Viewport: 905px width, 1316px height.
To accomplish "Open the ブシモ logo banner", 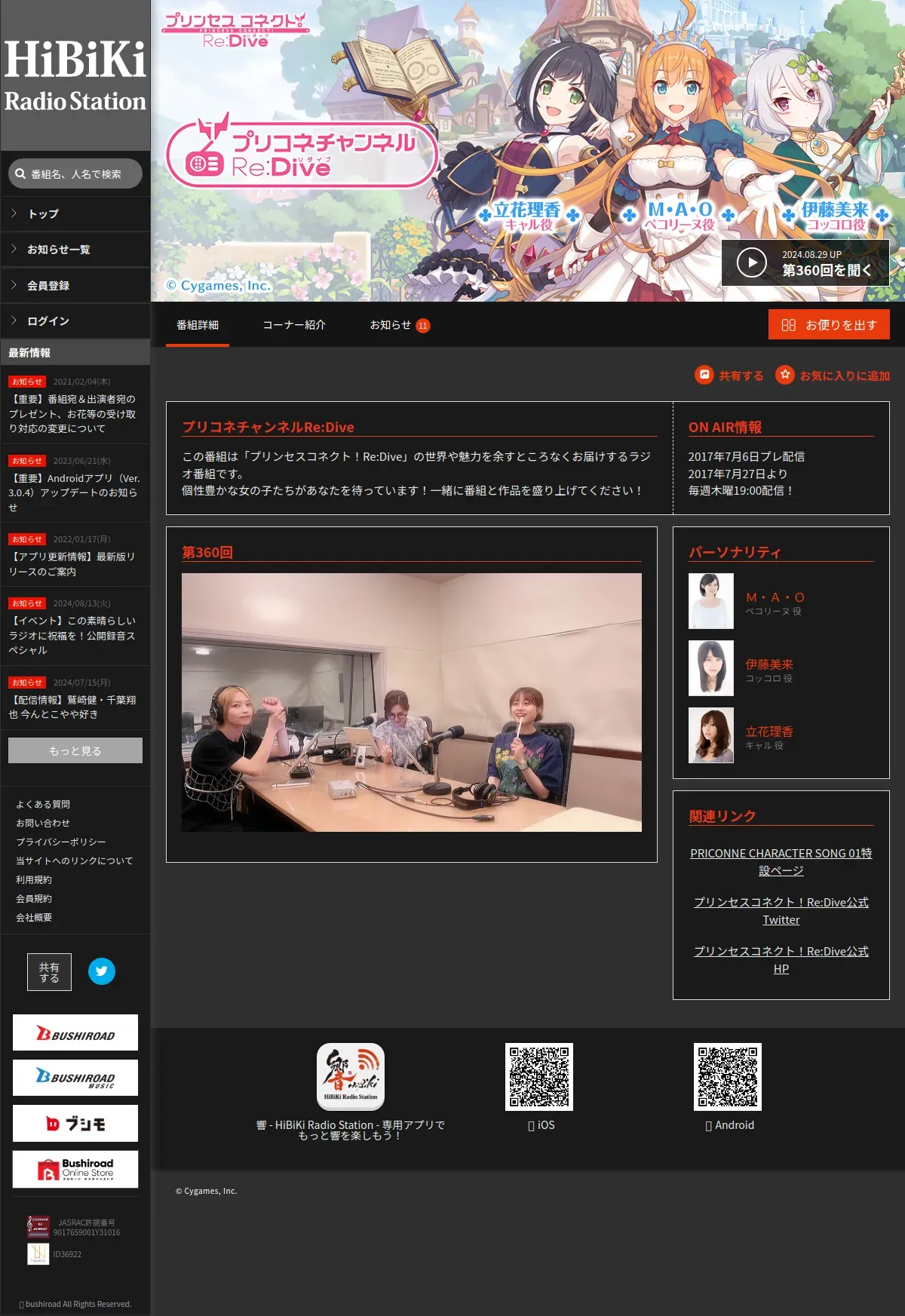I will coord(75,1124).
